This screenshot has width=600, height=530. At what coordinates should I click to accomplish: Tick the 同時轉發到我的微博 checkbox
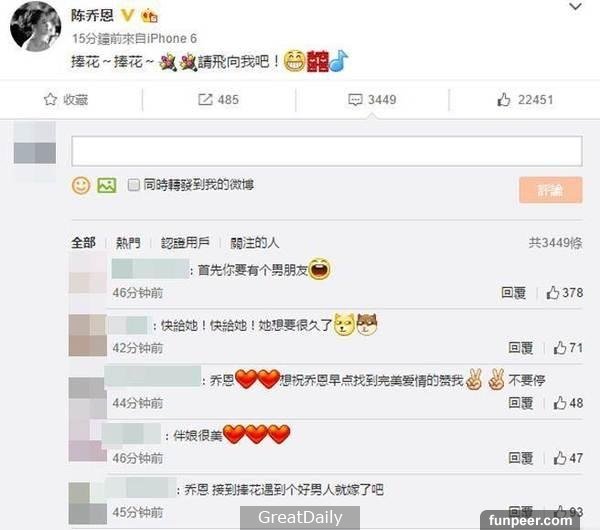(x=133, y=185)
